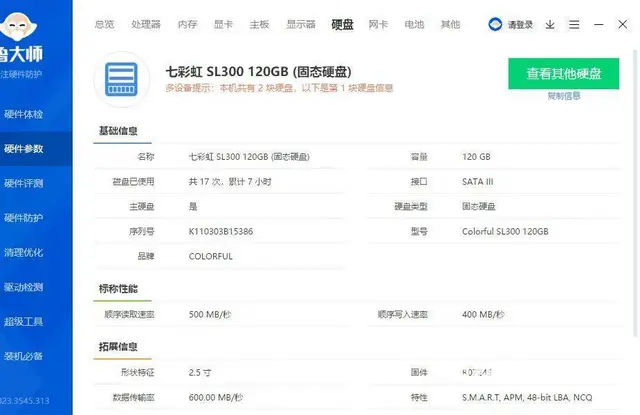Click the 拓展信息 section header

tap(118, 347)
